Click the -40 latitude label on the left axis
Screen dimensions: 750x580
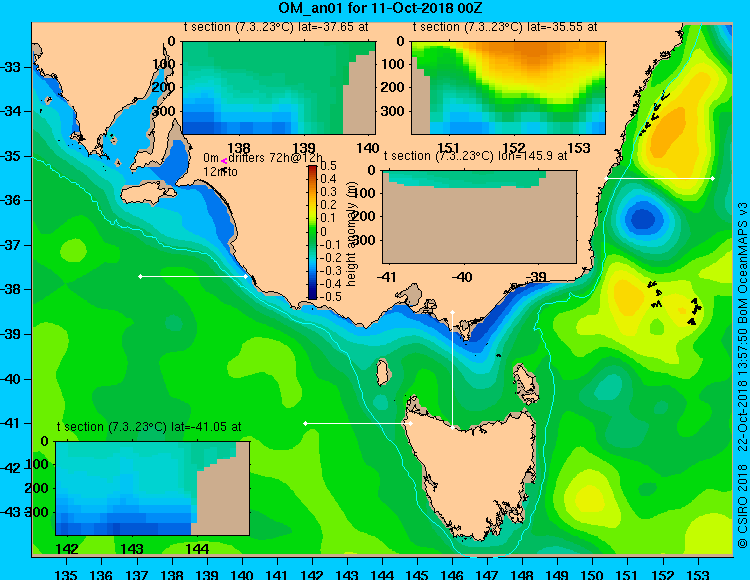[11, 379]
